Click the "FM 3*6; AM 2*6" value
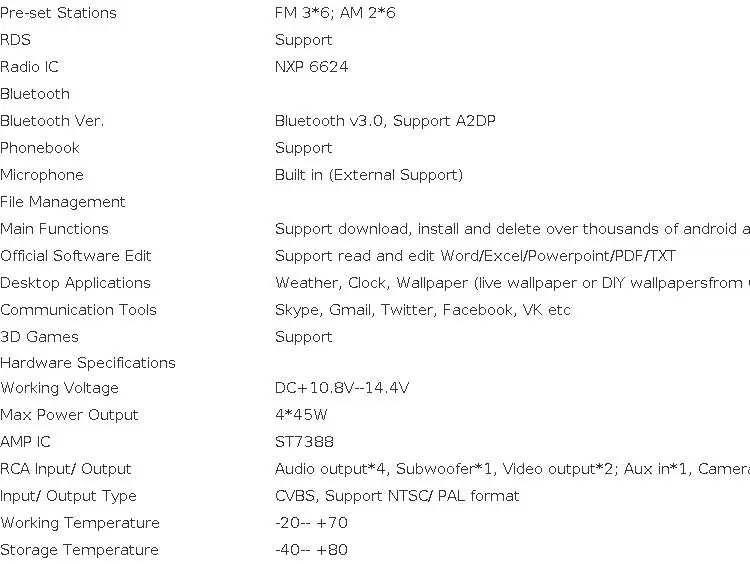 point(335,13)
